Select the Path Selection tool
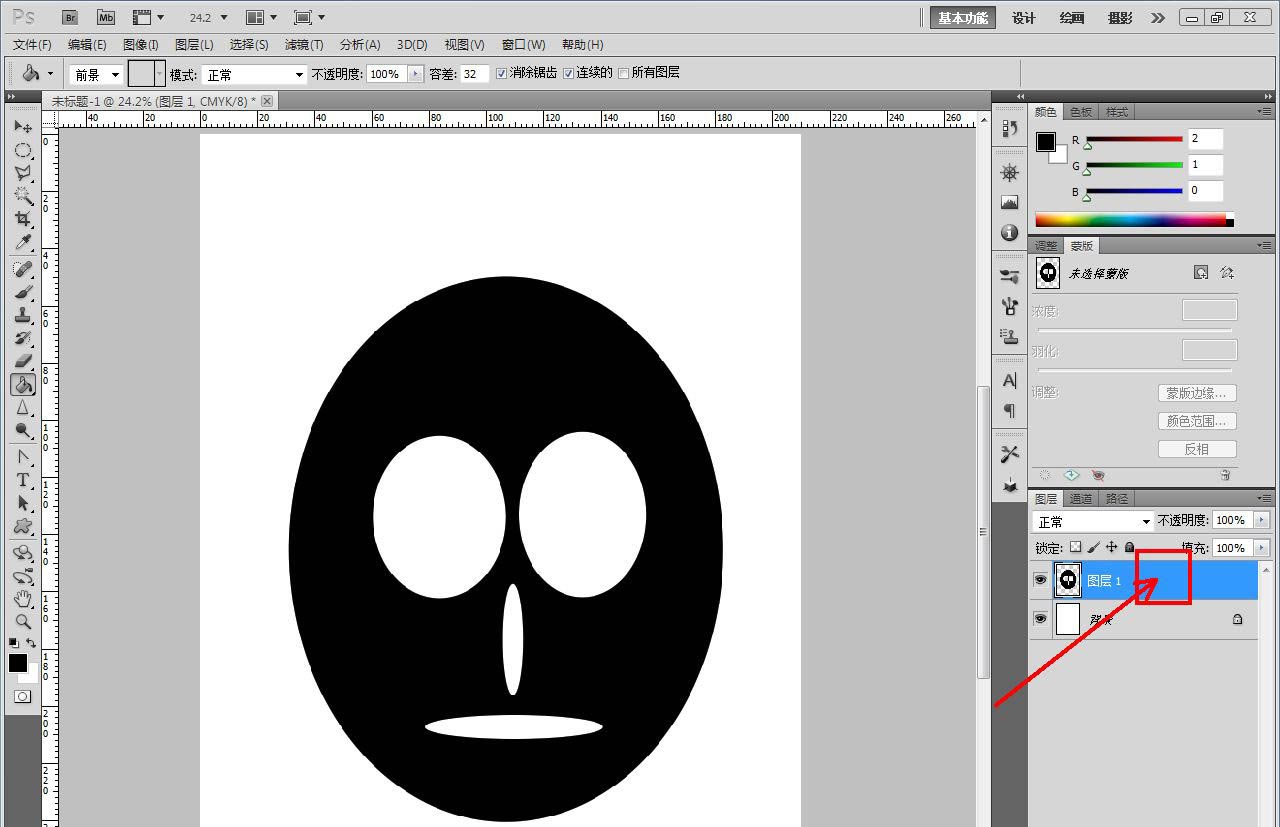 click(x=22, y=503)
